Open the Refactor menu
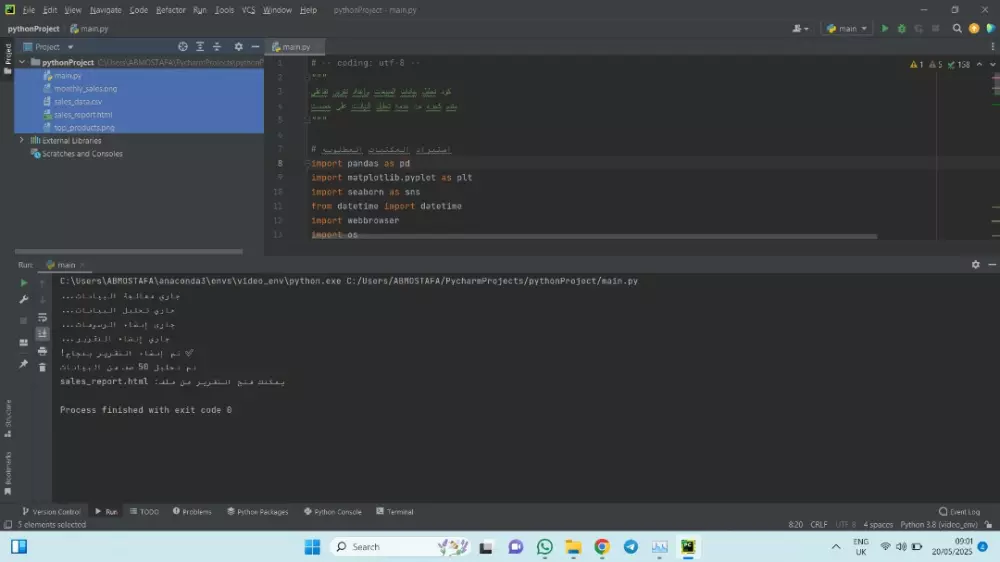The width and height of the screenshot is (1000, 562). coord(170,10)
